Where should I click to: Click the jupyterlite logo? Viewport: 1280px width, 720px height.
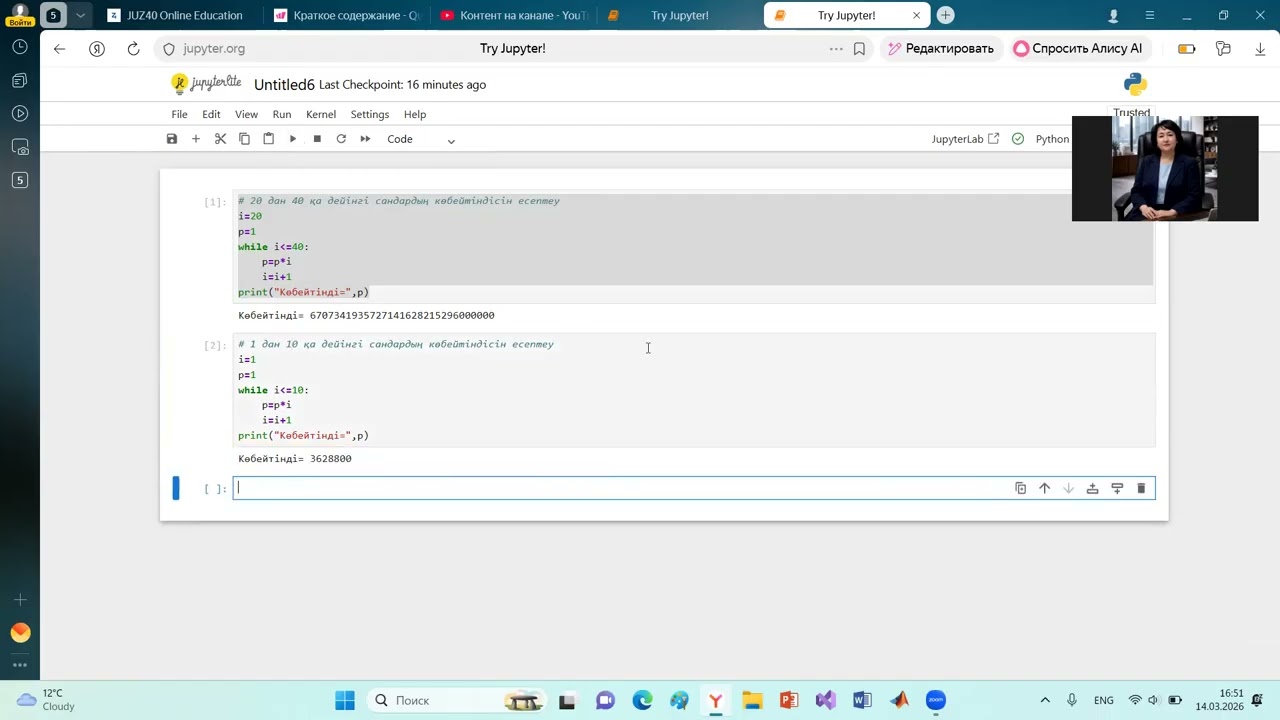206,84
